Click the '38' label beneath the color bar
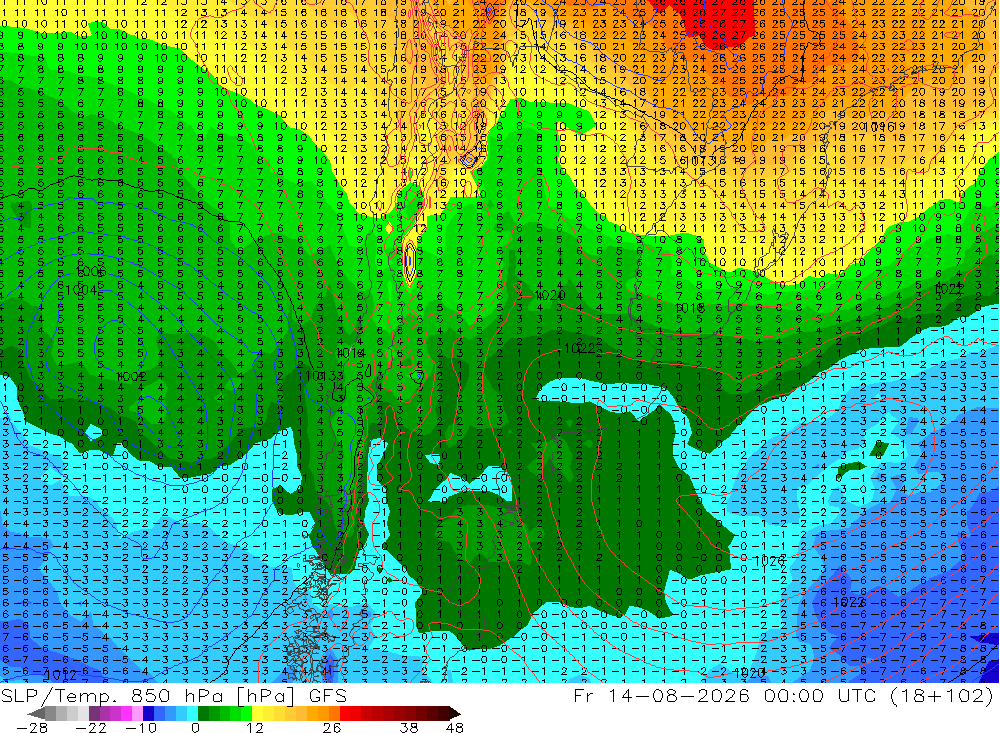 pyautogui.click(x=409, y=727)
